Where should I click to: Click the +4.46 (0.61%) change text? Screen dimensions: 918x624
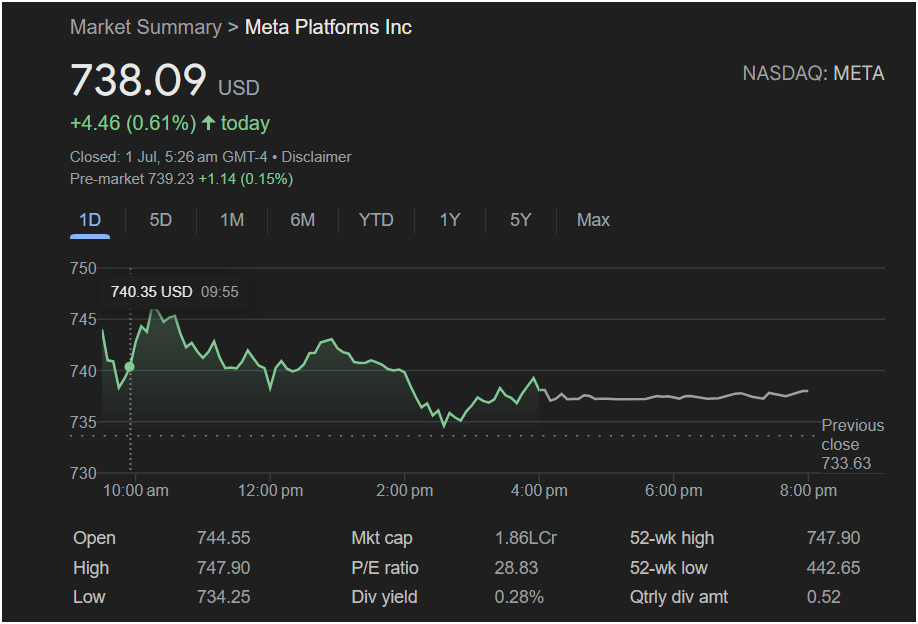tap(133, 123)
